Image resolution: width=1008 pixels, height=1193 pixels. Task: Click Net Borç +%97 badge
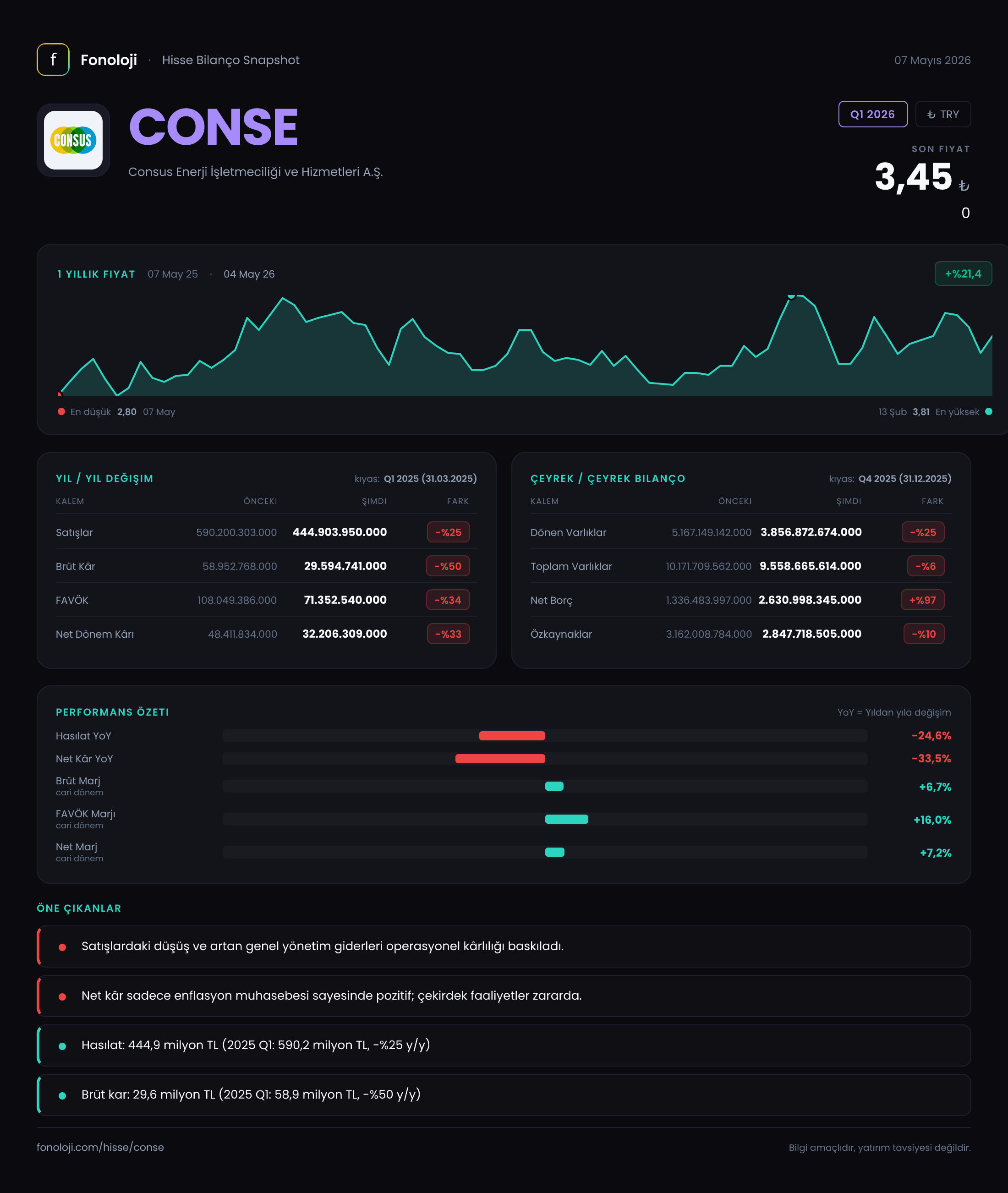pos(922,600)
